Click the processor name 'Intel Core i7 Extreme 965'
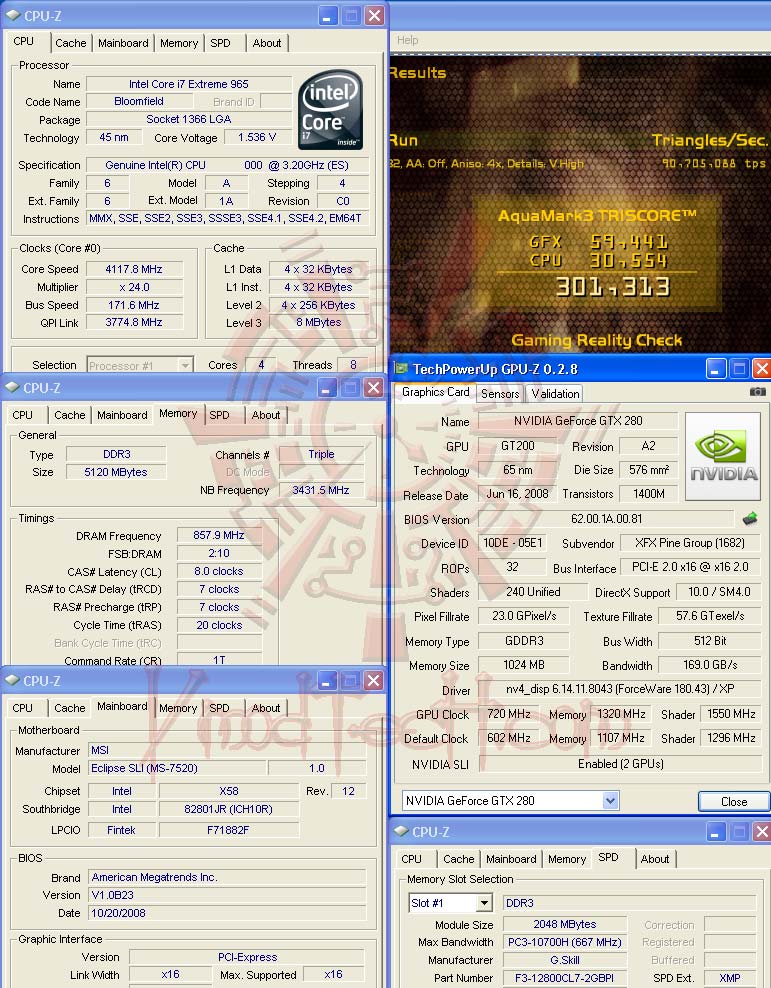The image size is (771, 988). point(189,84)
